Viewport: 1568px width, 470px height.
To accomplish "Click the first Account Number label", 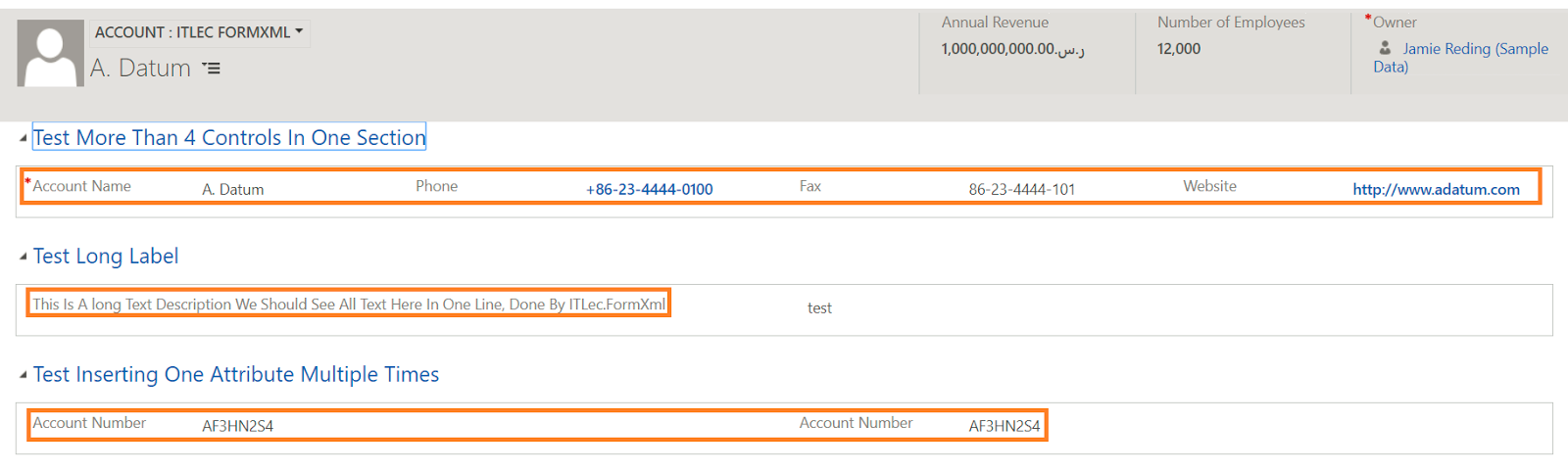I will click(89, 423).
